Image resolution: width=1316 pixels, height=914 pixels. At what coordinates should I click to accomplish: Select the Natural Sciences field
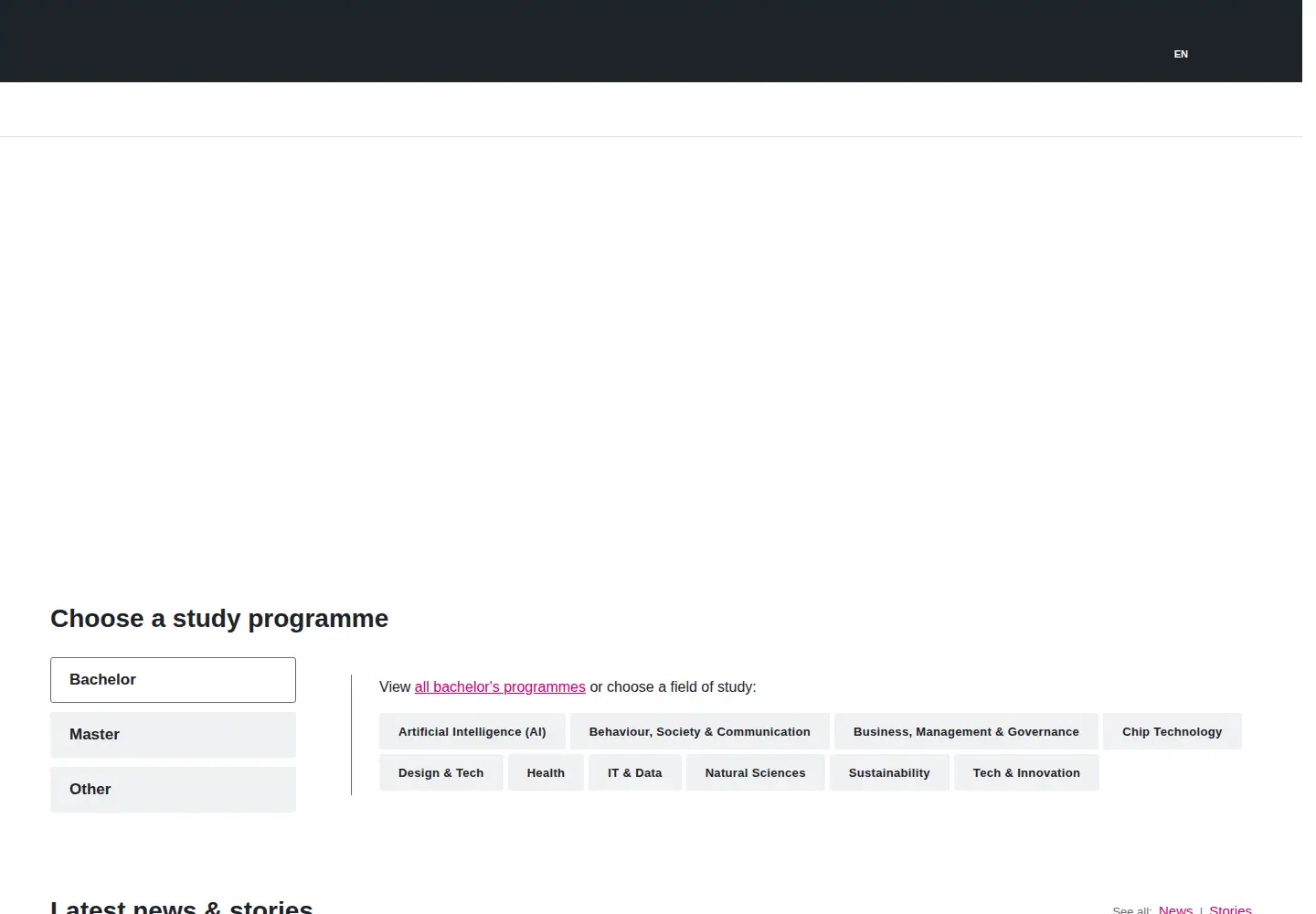756,773
